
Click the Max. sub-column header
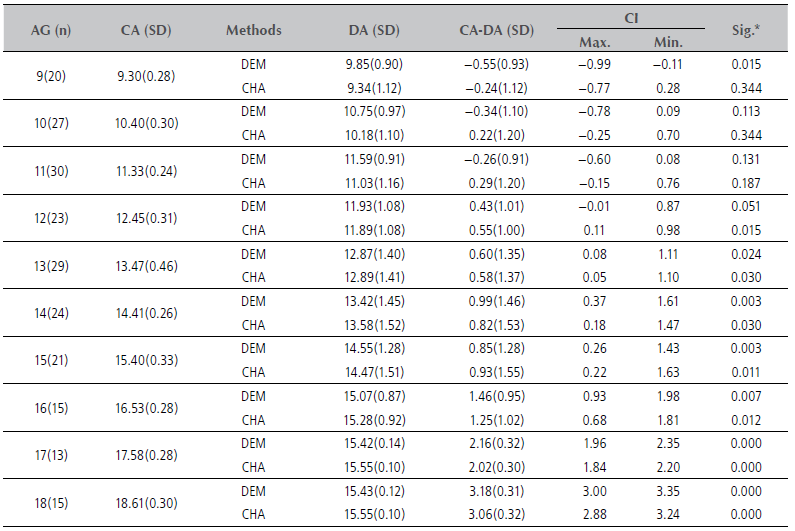coord(596,41)
